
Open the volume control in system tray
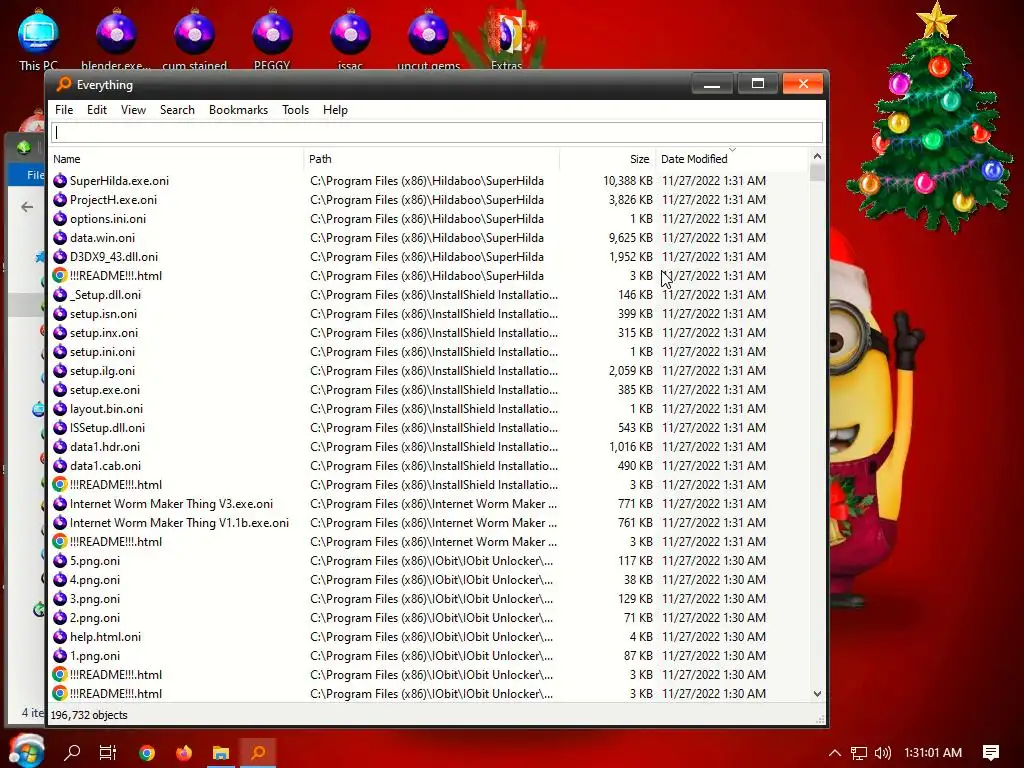click(x=882, y=753)
